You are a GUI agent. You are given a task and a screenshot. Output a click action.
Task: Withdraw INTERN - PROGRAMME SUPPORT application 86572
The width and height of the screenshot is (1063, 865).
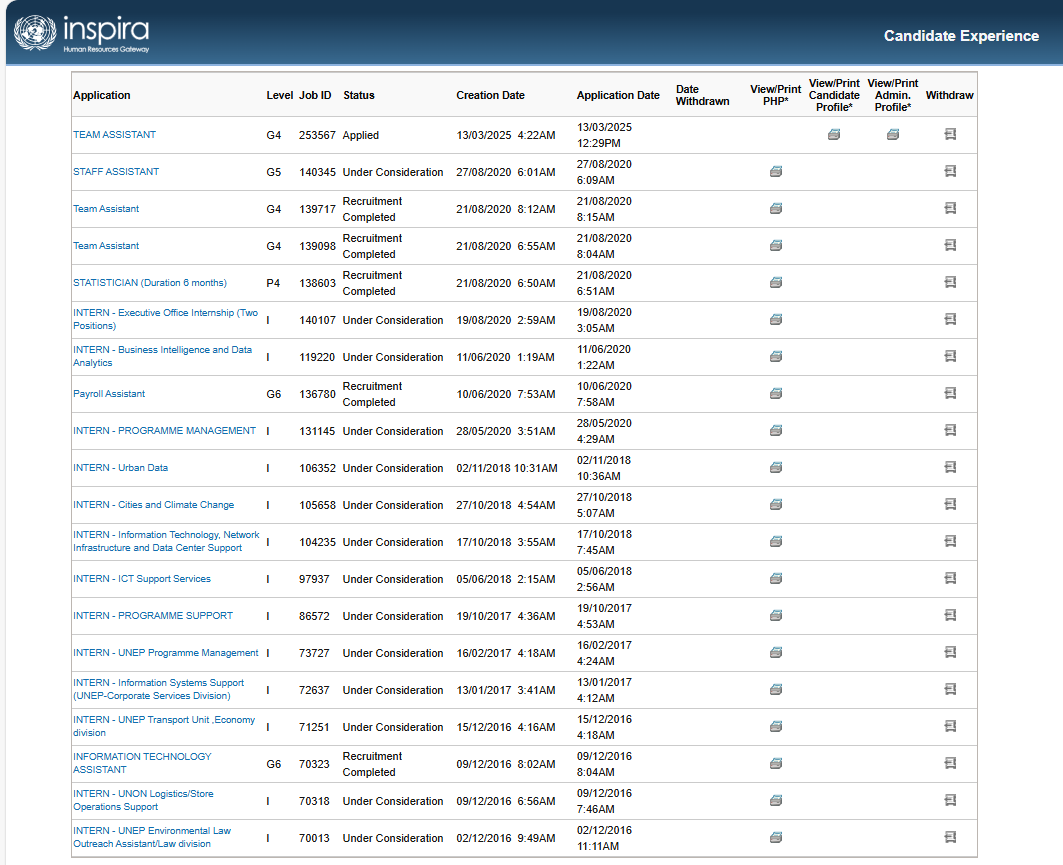click(x=950, y=616)
